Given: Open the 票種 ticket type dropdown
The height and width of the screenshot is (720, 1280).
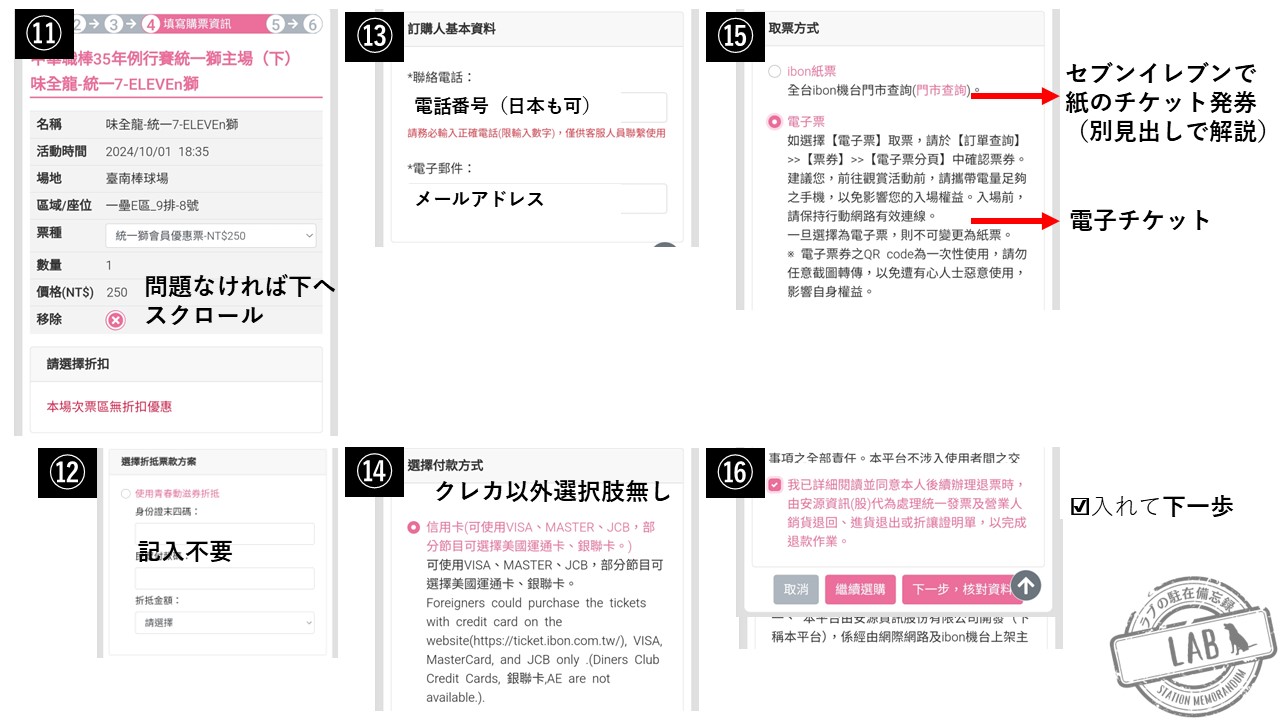Looking at the screenshot, I should pyautogui.click(x=211, y=236).
